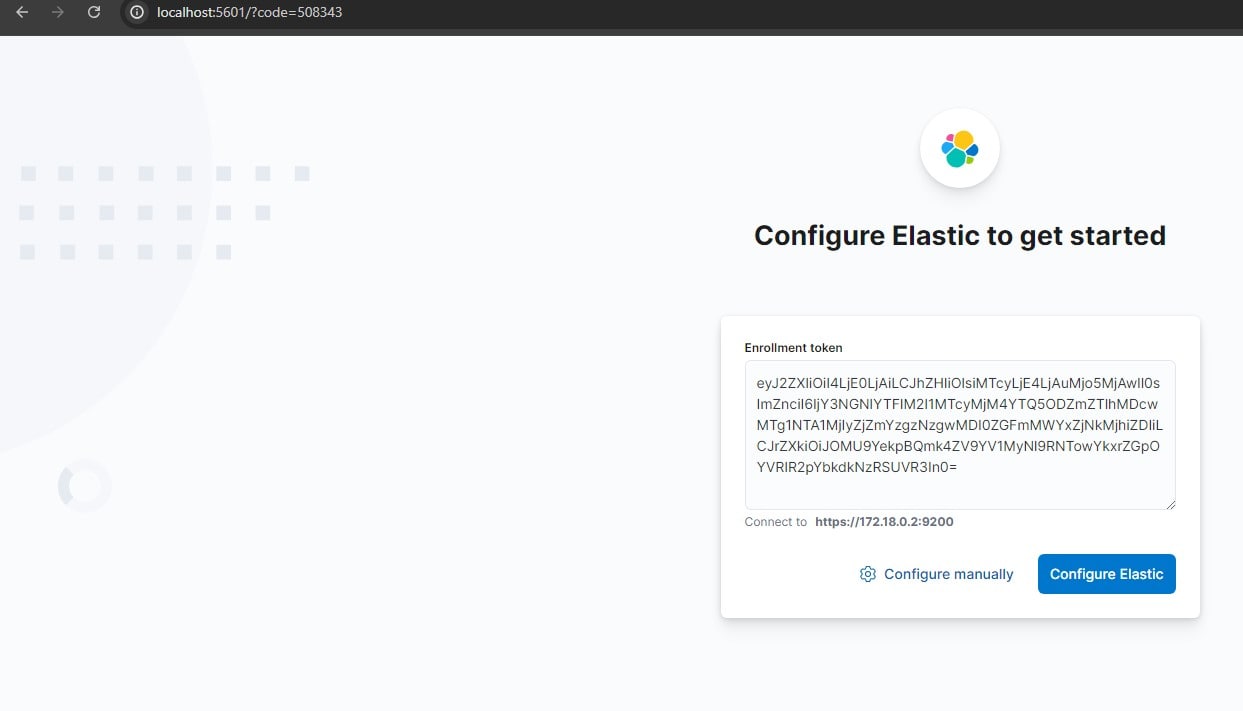Click the 'https://172.18.0.2:9200' address text
This screenshot has width=1243, height=711.
[884, 522]
